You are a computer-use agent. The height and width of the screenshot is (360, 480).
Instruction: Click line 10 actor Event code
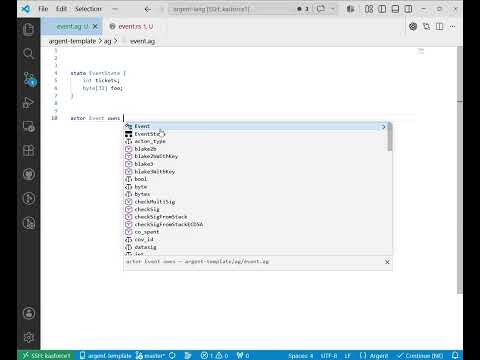click(x=95, y=118)
